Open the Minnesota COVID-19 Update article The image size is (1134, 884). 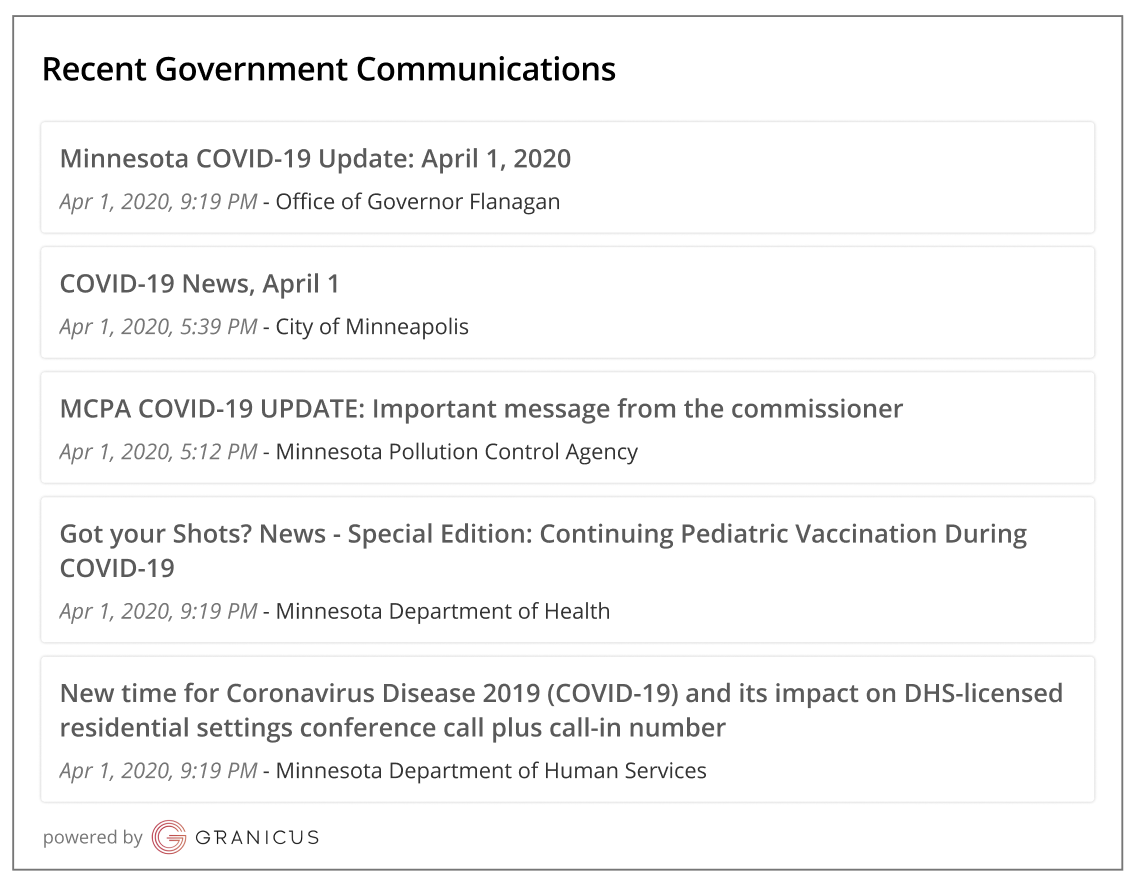(315, 158)
